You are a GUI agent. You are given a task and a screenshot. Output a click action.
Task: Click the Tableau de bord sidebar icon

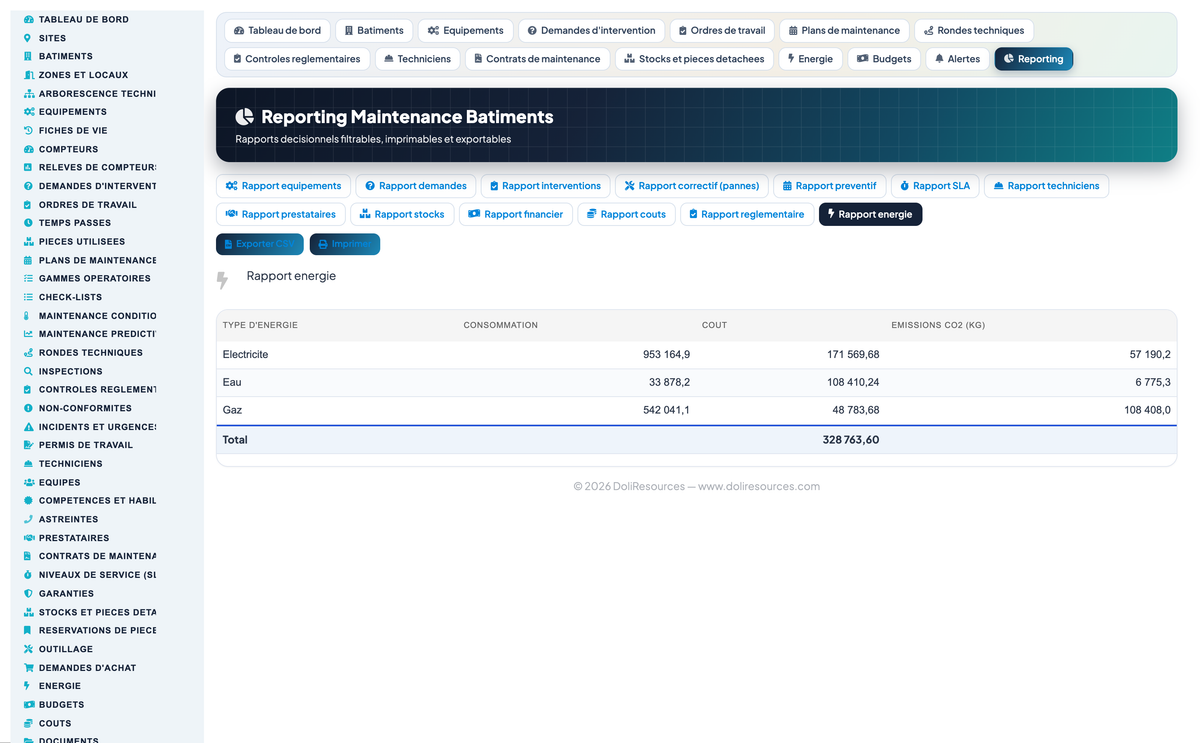pos(28,20)
